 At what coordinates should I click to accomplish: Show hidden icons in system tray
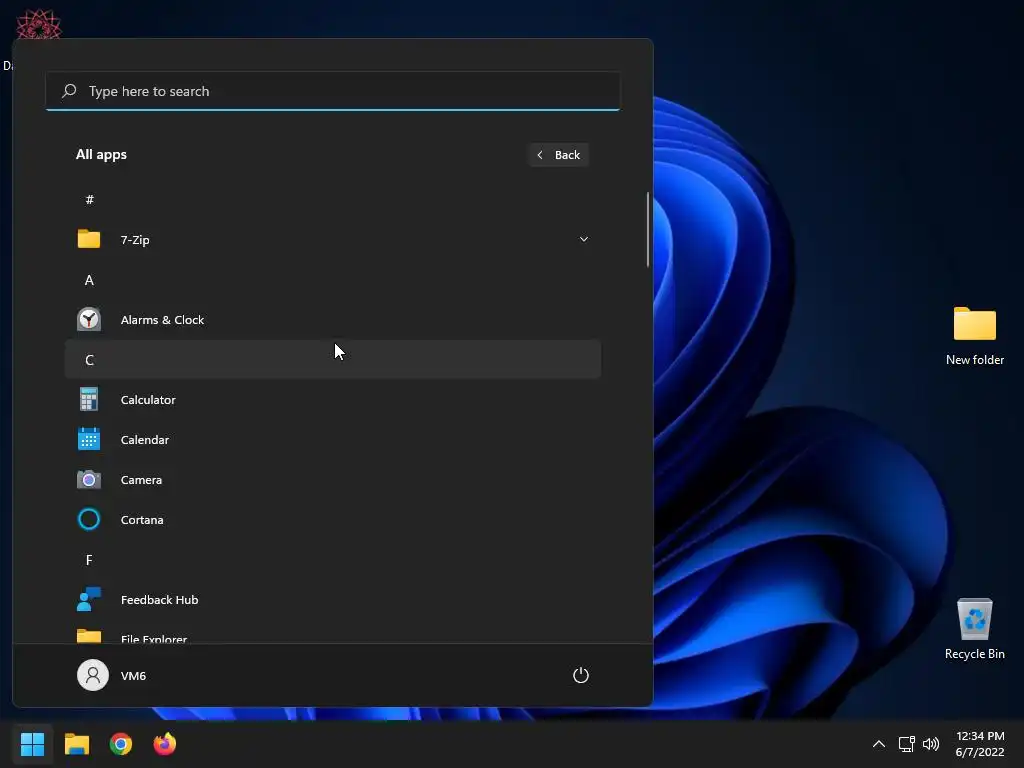point(879,743)
